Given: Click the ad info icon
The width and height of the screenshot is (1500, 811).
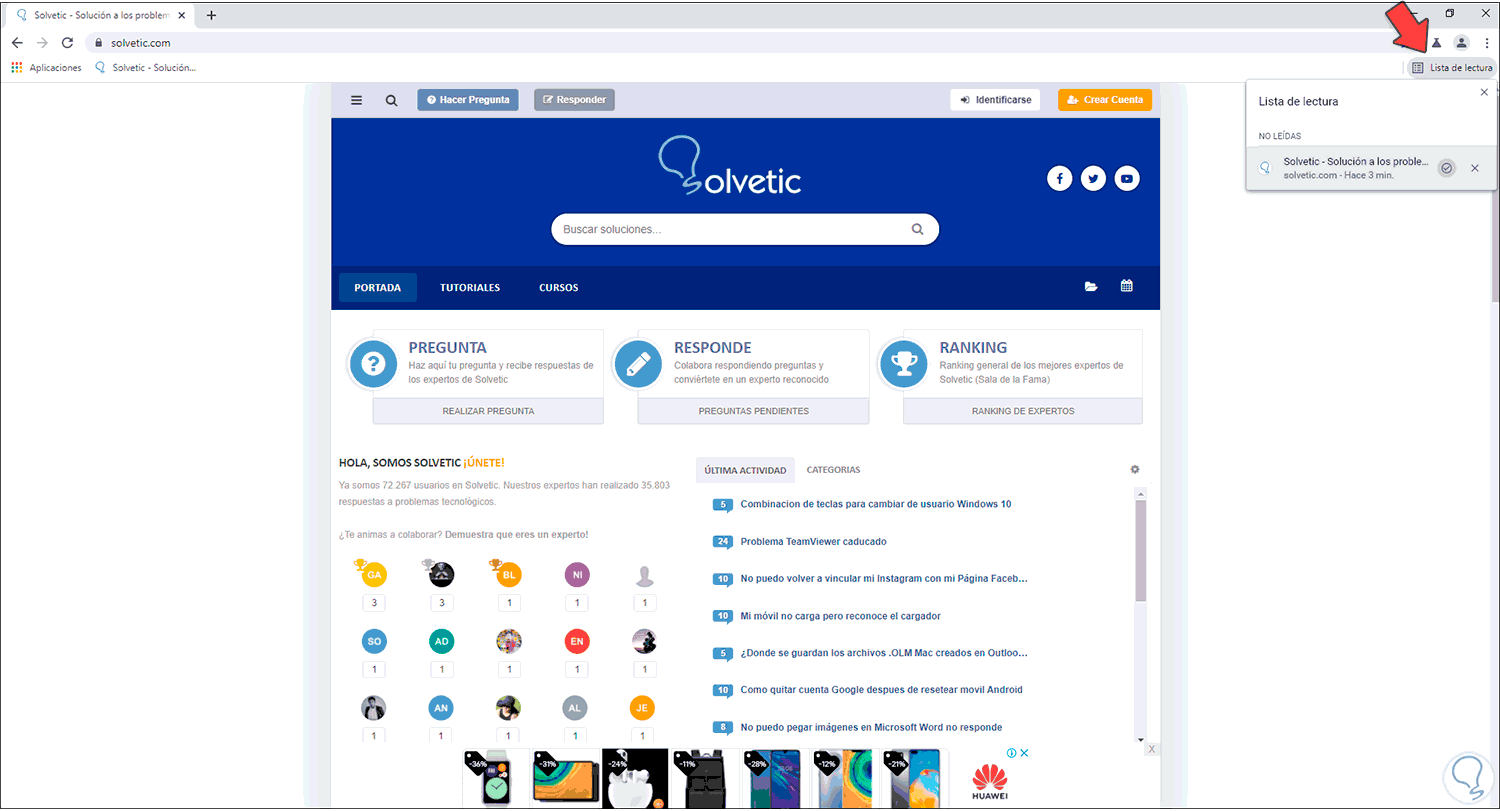Looking at the screenshot, I should click(1012, 753).
